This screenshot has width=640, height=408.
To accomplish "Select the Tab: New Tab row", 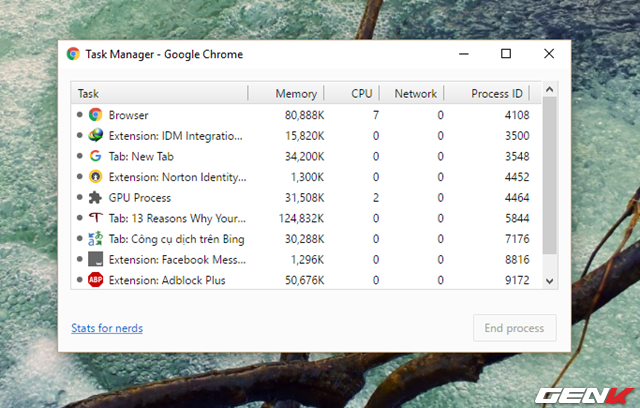I will tap(307, 156).
